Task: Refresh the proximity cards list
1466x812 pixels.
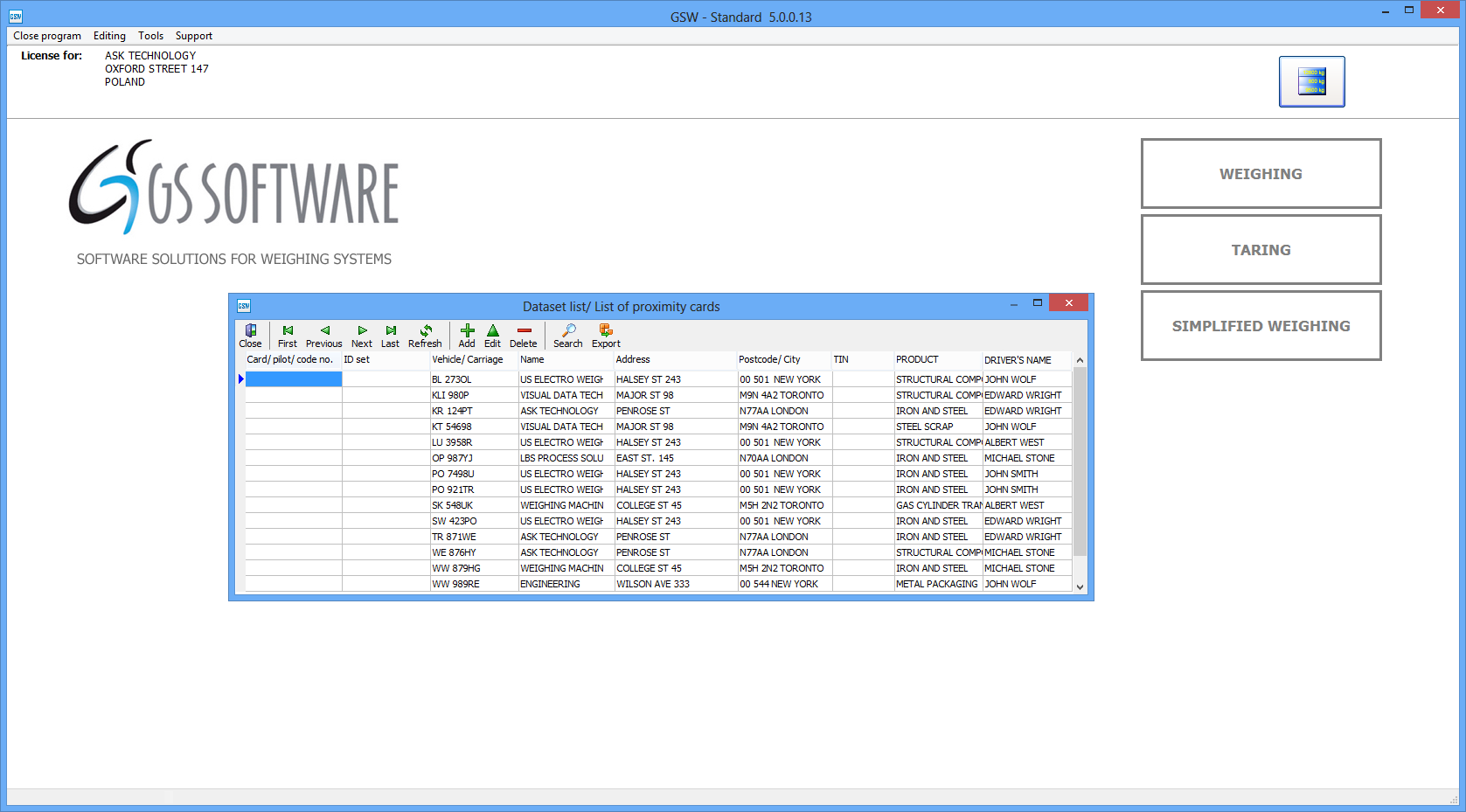Action: click(x=425, y=336)
